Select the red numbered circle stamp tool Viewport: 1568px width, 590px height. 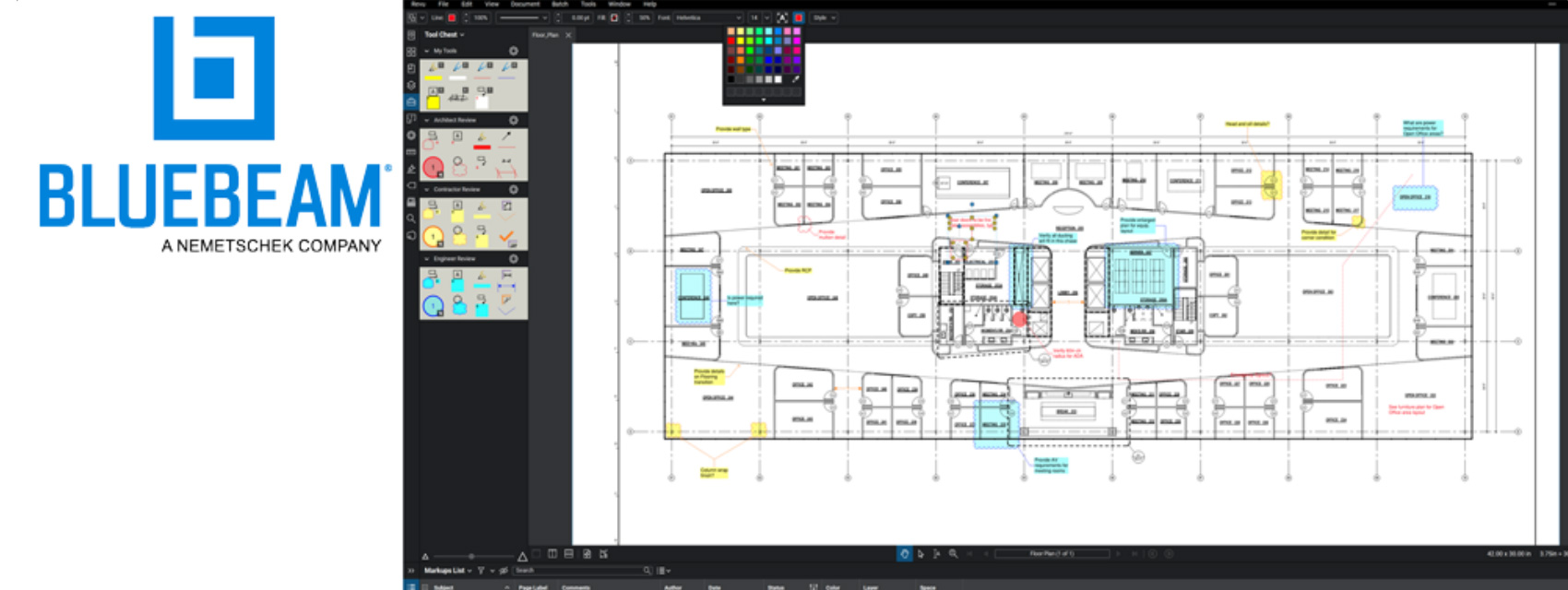pyautogui.click(x=433, y=168)
